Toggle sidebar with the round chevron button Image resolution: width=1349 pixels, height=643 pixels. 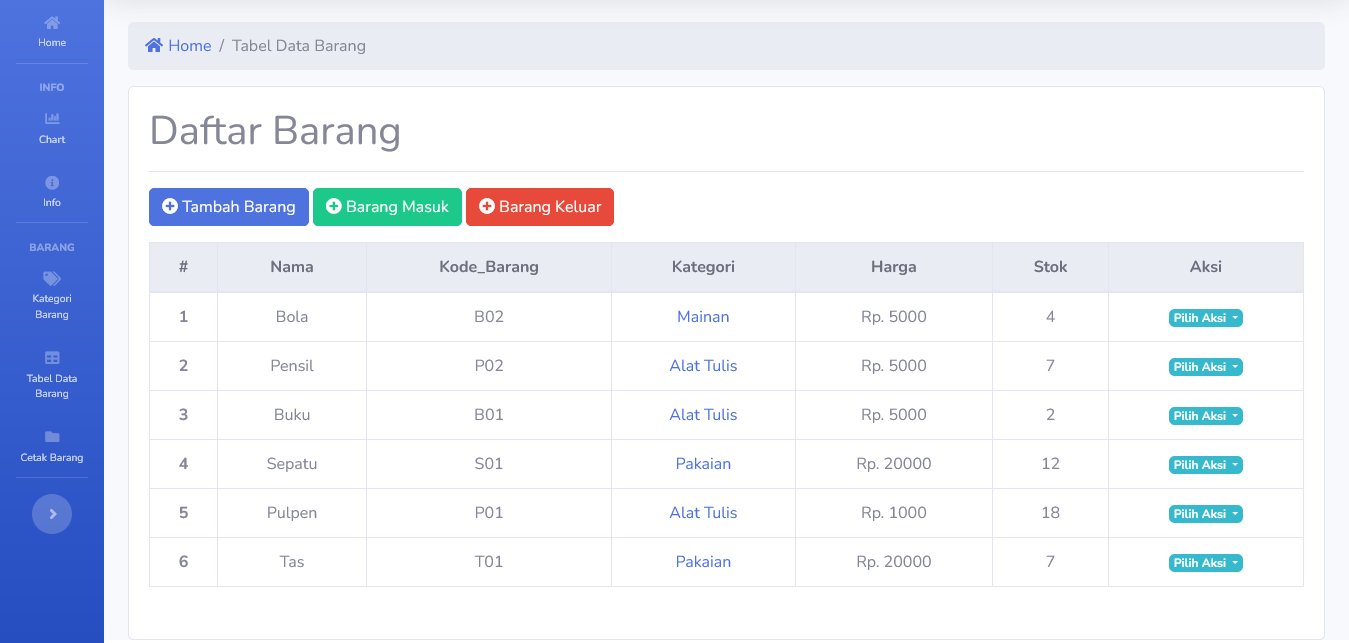pyautogui.click(x=52, y=514)
